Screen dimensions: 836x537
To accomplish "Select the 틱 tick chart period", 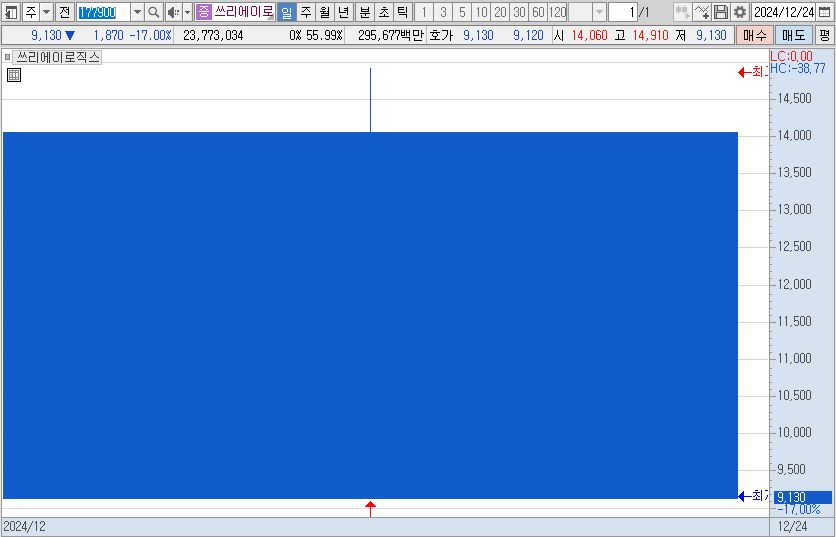I will pos(403,12).
